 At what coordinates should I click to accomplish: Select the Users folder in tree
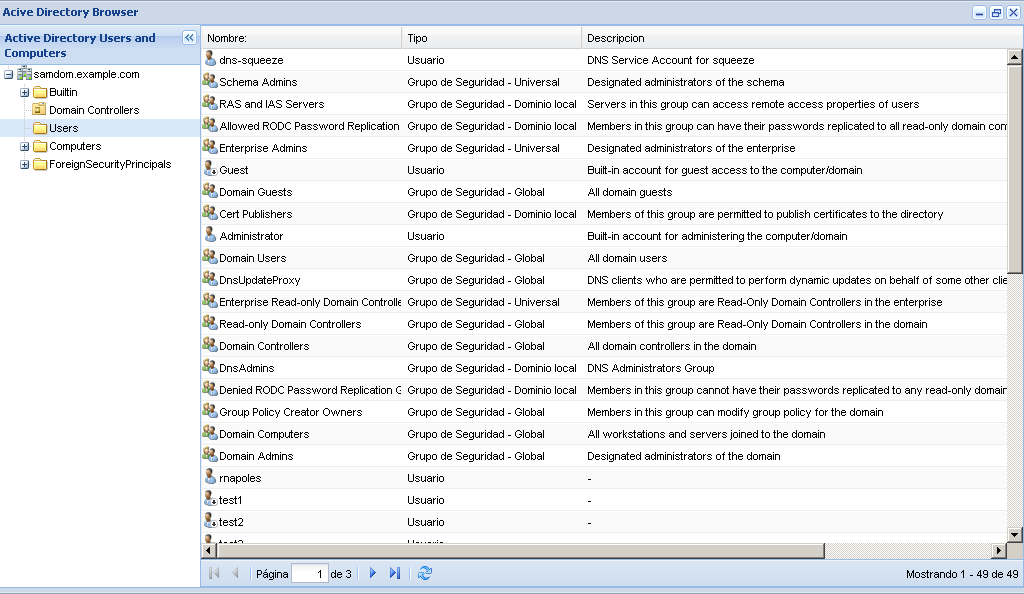63,128
